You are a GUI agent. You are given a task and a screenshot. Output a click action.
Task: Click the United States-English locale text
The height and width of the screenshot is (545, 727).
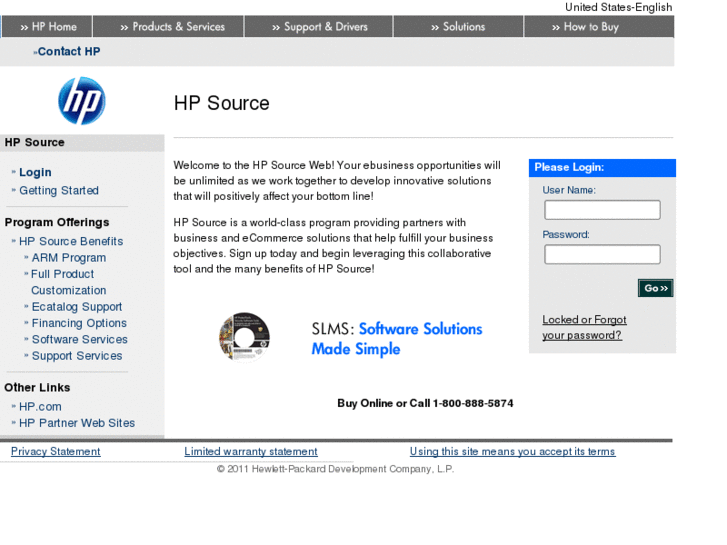tap(619, 7)
